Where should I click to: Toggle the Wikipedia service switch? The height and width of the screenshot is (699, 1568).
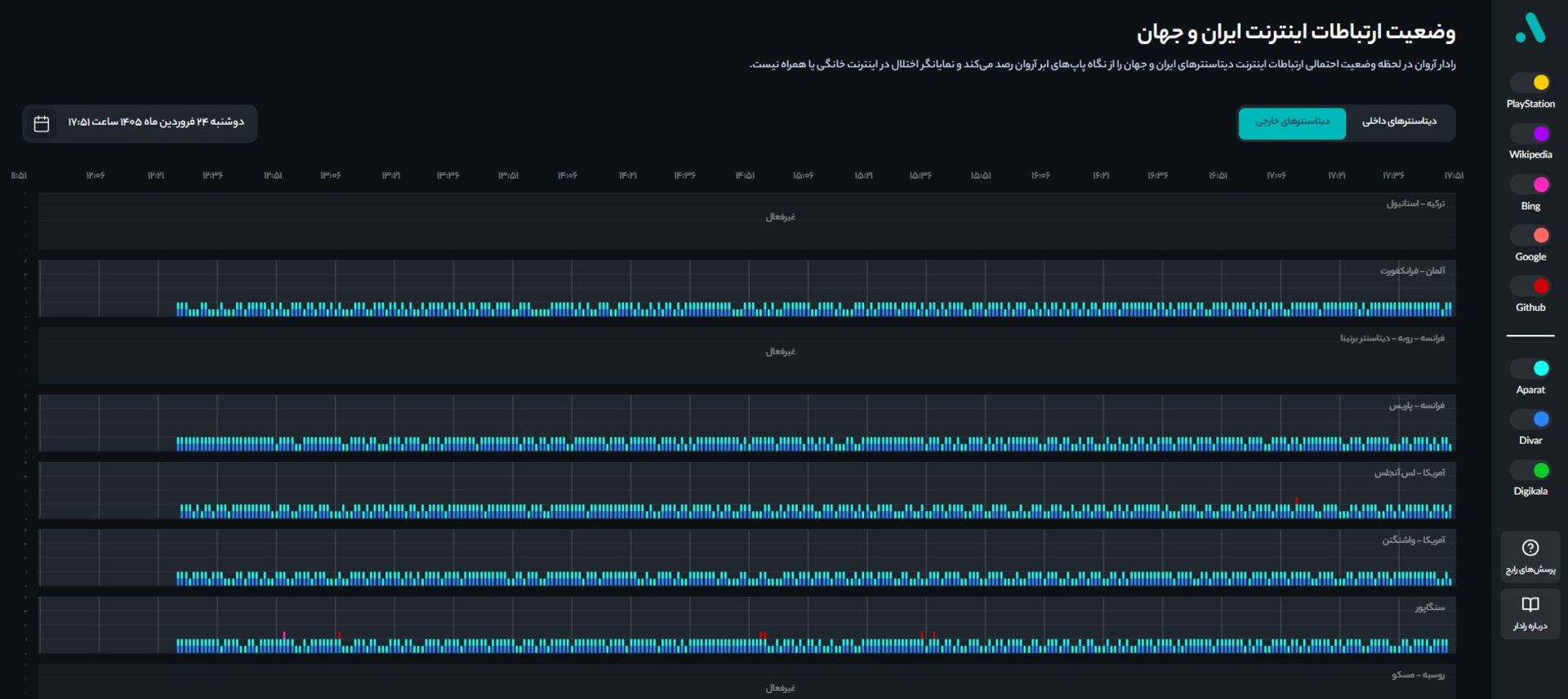coord(1530,134)
